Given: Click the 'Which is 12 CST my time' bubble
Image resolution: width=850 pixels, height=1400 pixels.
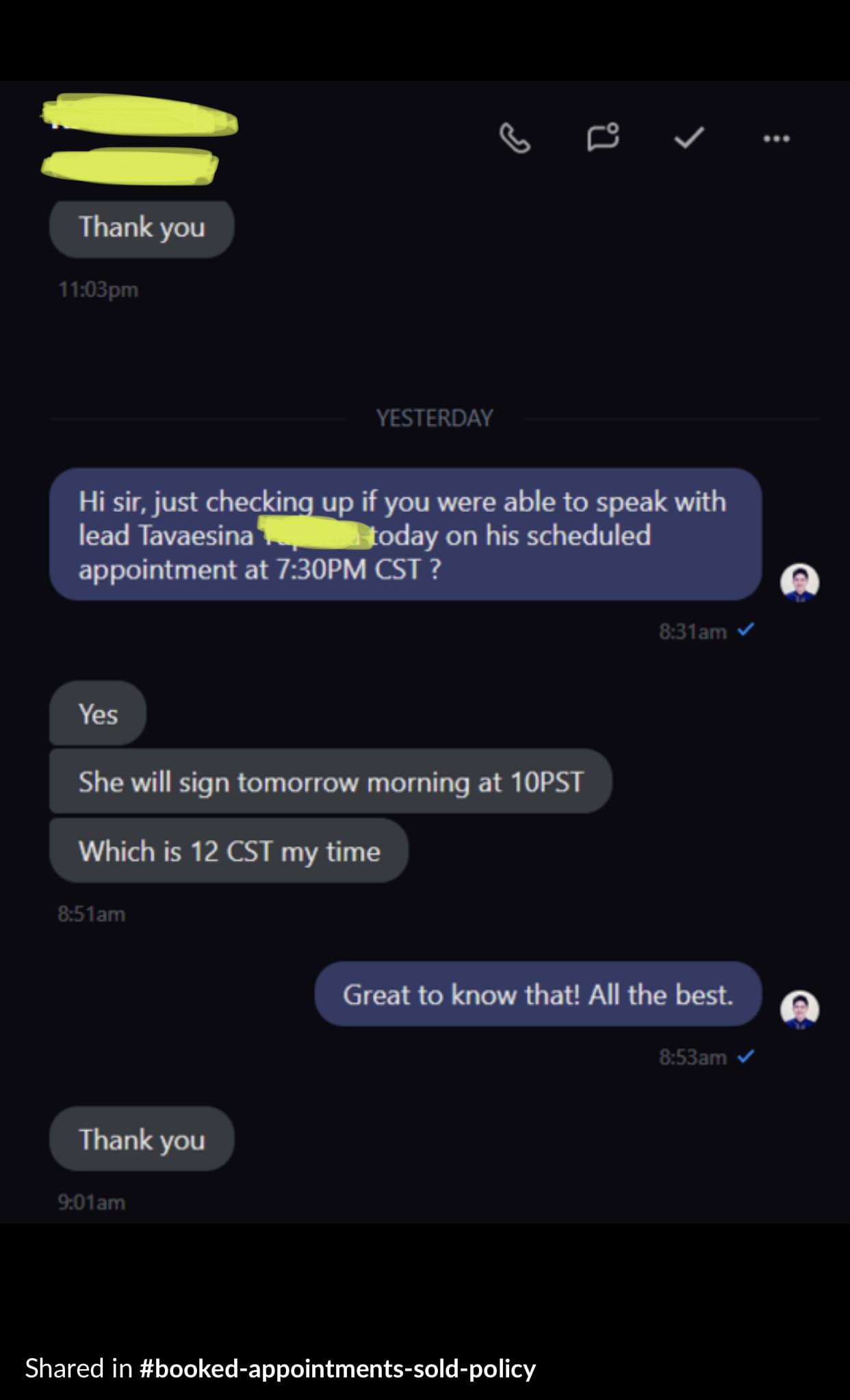Looking at the screenshot, I should pos(229,851).
